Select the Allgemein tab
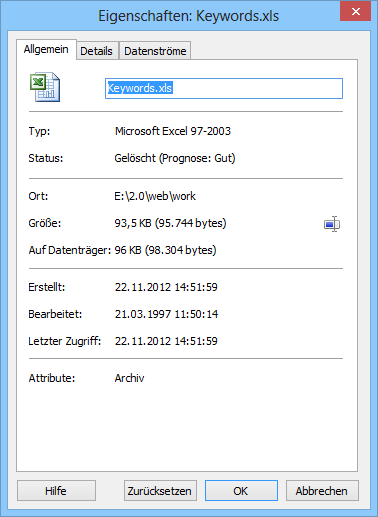Image resolution: width=378 pixels, height=517 pixels. pyautogui.click(x=46, y=49)
